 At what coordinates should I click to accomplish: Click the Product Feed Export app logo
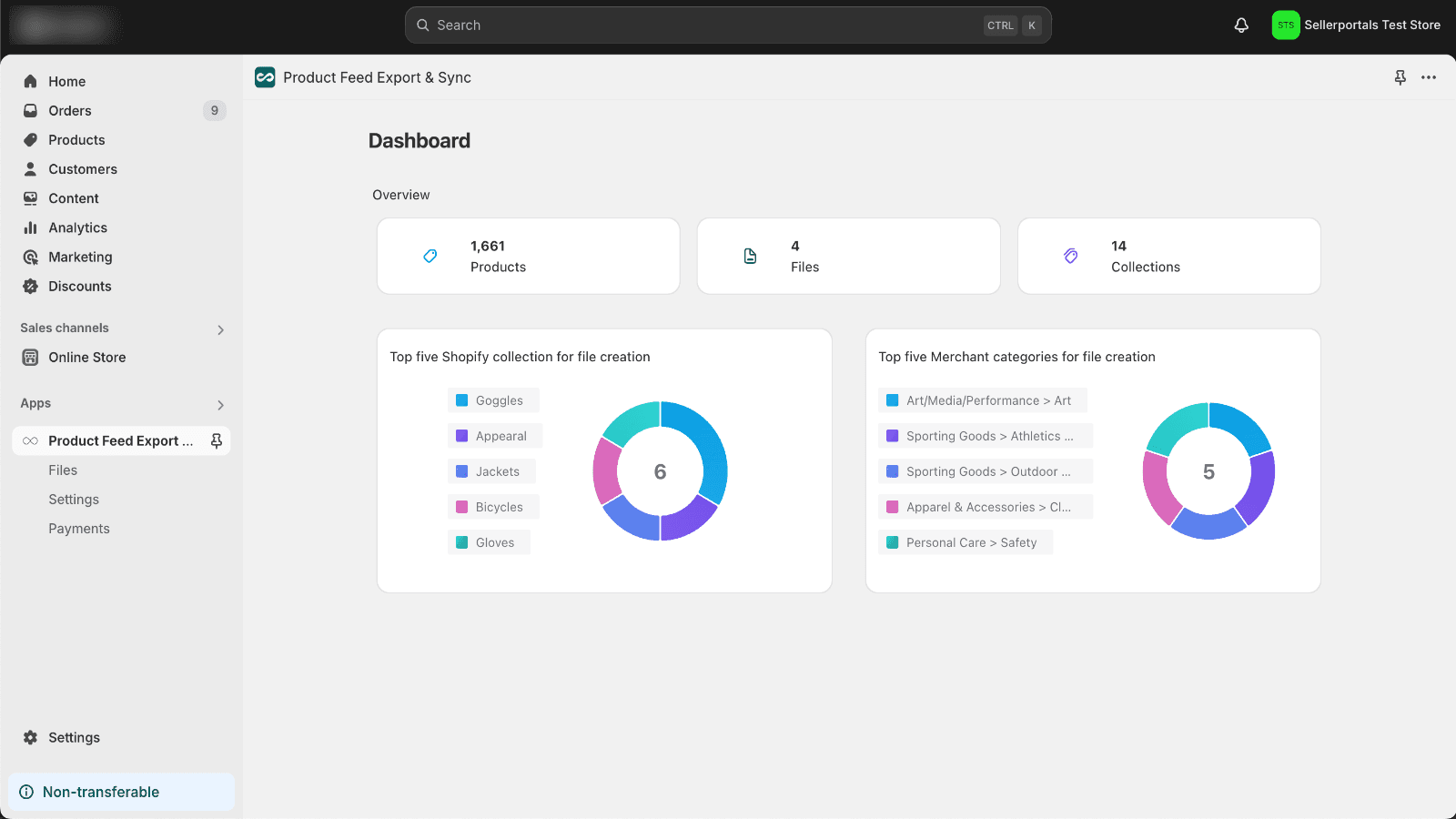click(265, 77)
